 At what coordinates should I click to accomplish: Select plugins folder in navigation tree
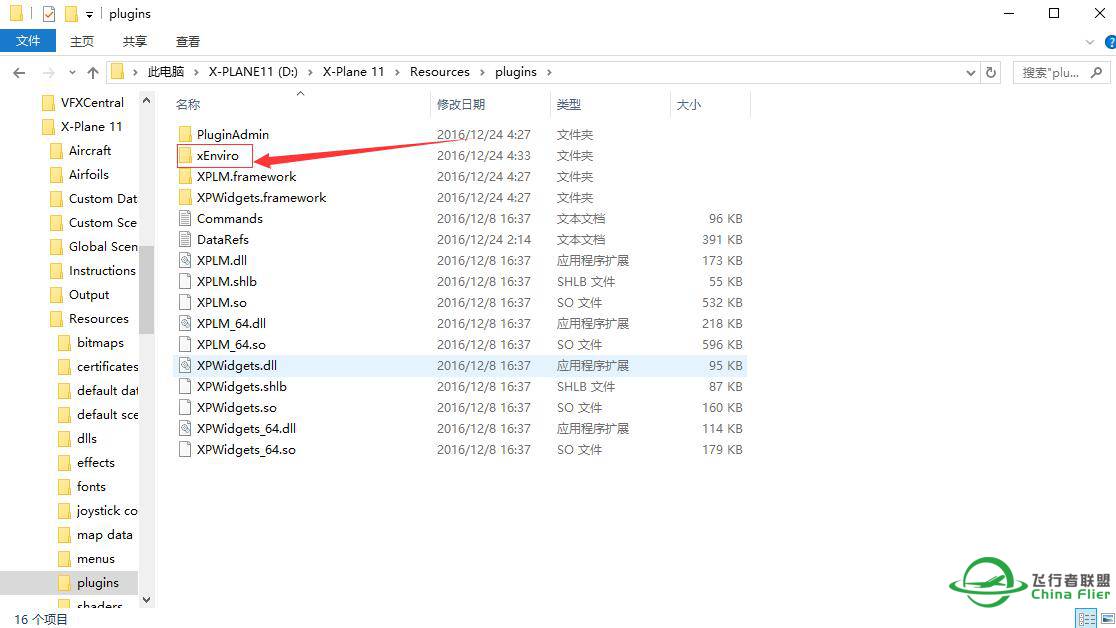tap(98, 582)
